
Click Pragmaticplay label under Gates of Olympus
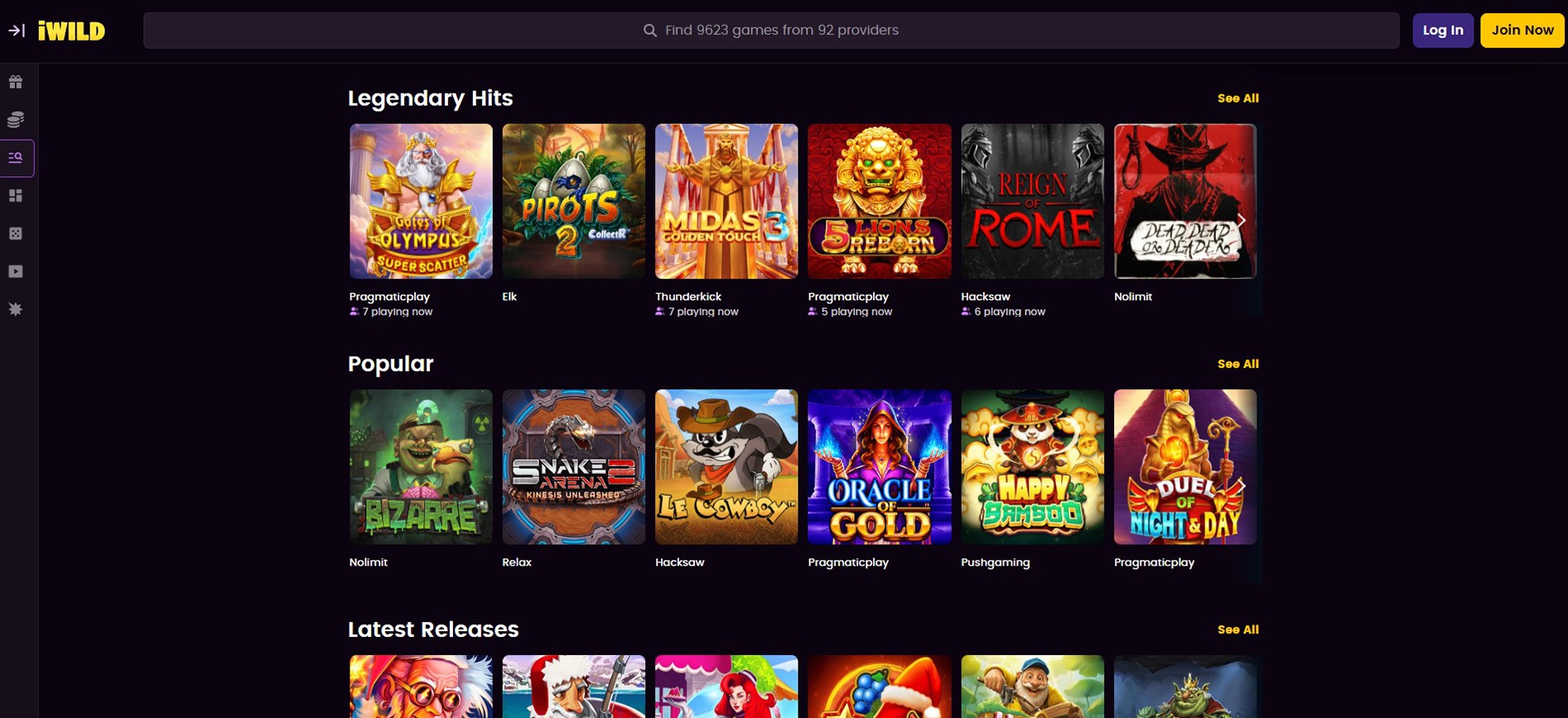coord(389,296)
